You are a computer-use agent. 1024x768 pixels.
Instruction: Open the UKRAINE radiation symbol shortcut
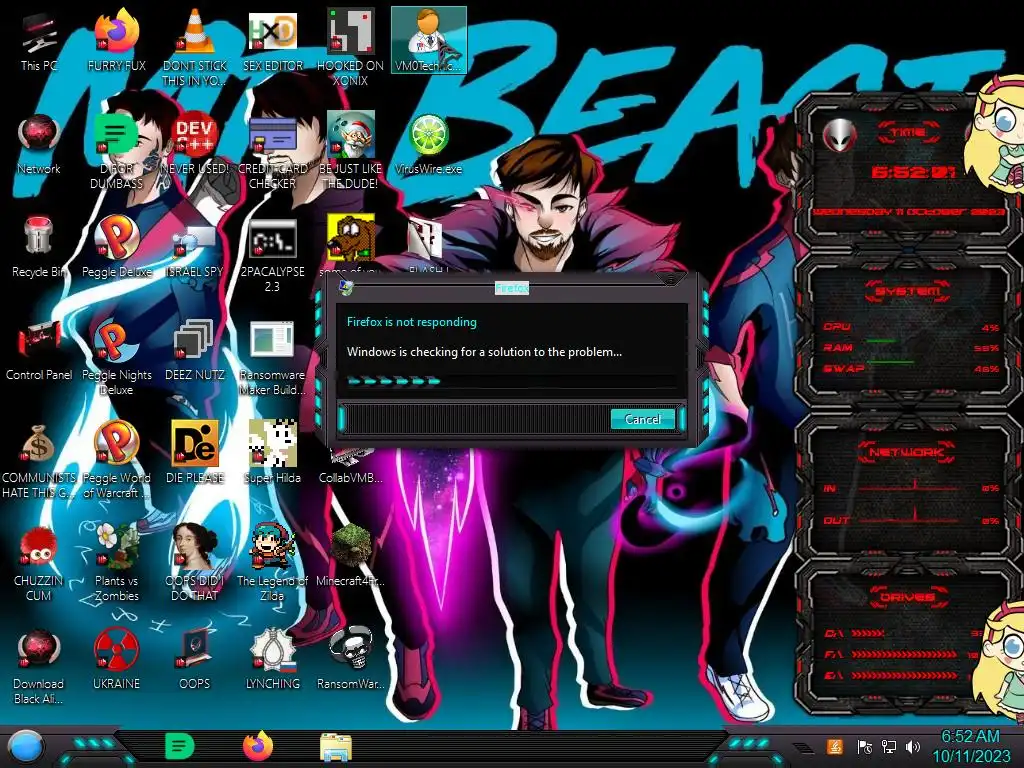(116, 660)
